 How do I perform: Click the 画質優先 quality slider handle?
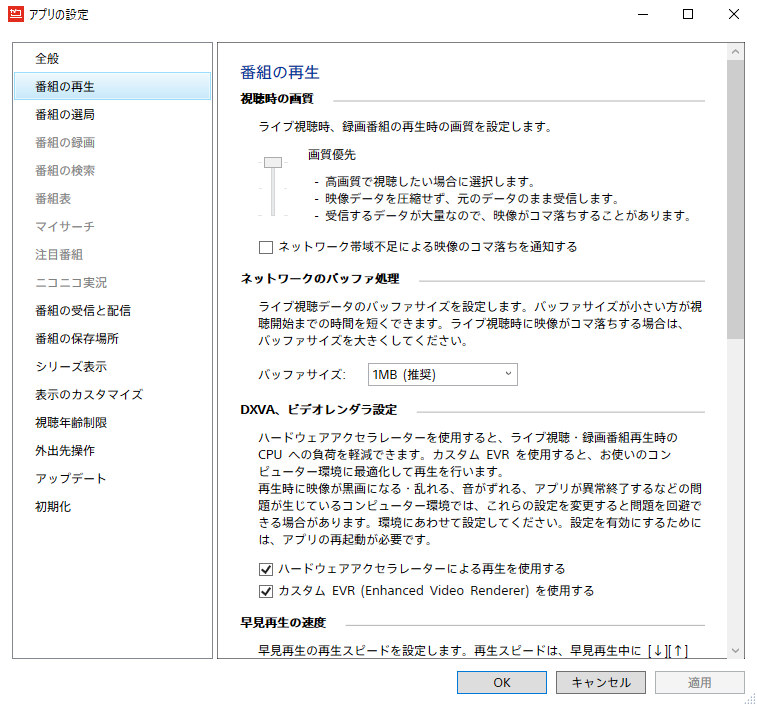point(272,162)
